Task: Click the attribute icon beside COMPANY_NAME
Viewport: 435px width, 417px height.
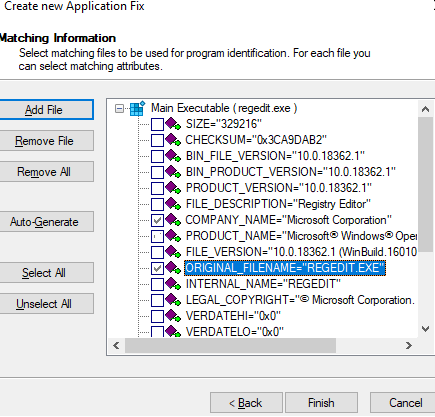Action: pos(173,220)
